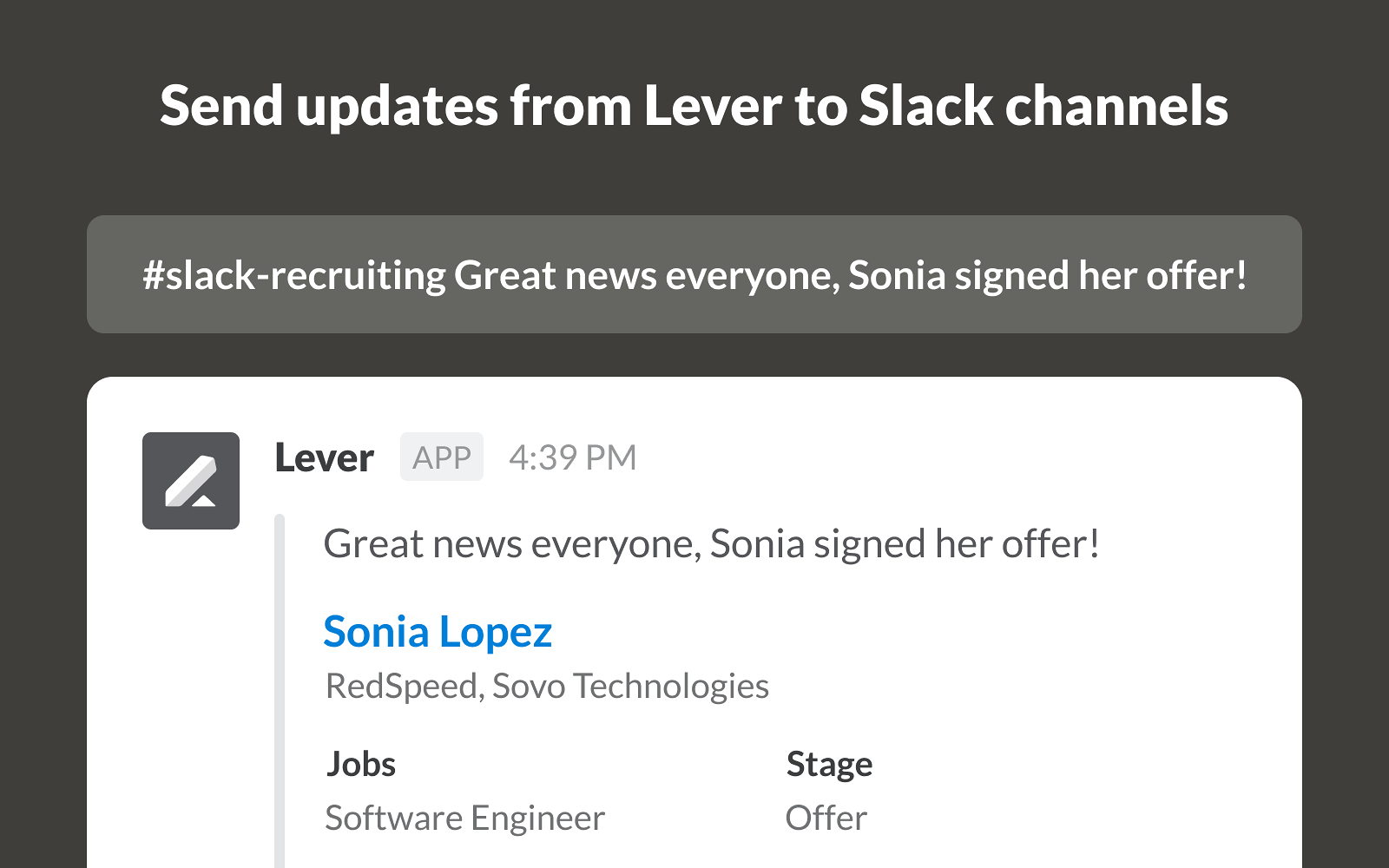The width and height of the screenshot is (1389, 868).
Task: Click the Lever sender name
Action: coord(324,457)
